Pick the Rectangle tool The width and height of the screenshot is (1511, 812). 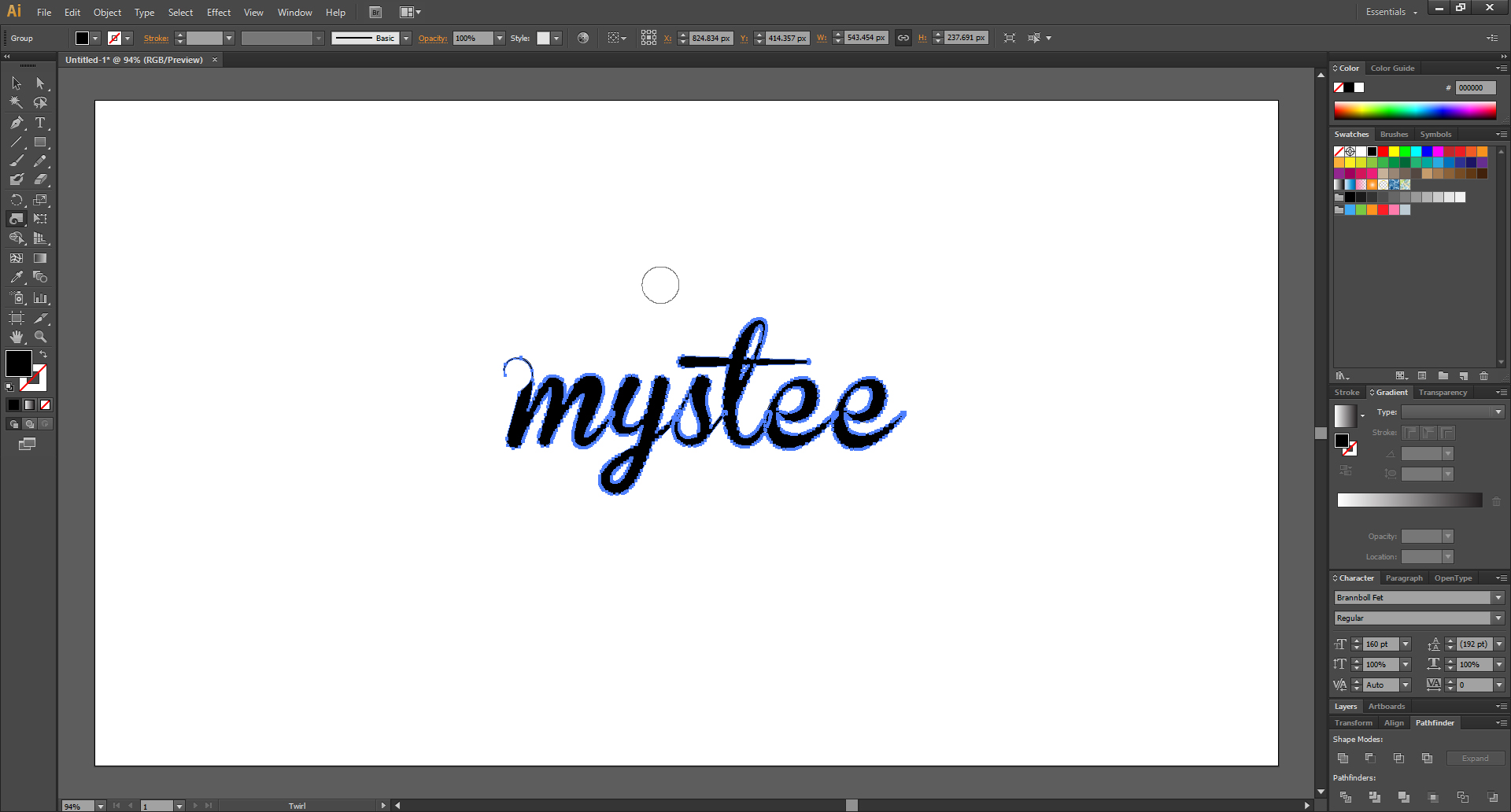point(40,142)
